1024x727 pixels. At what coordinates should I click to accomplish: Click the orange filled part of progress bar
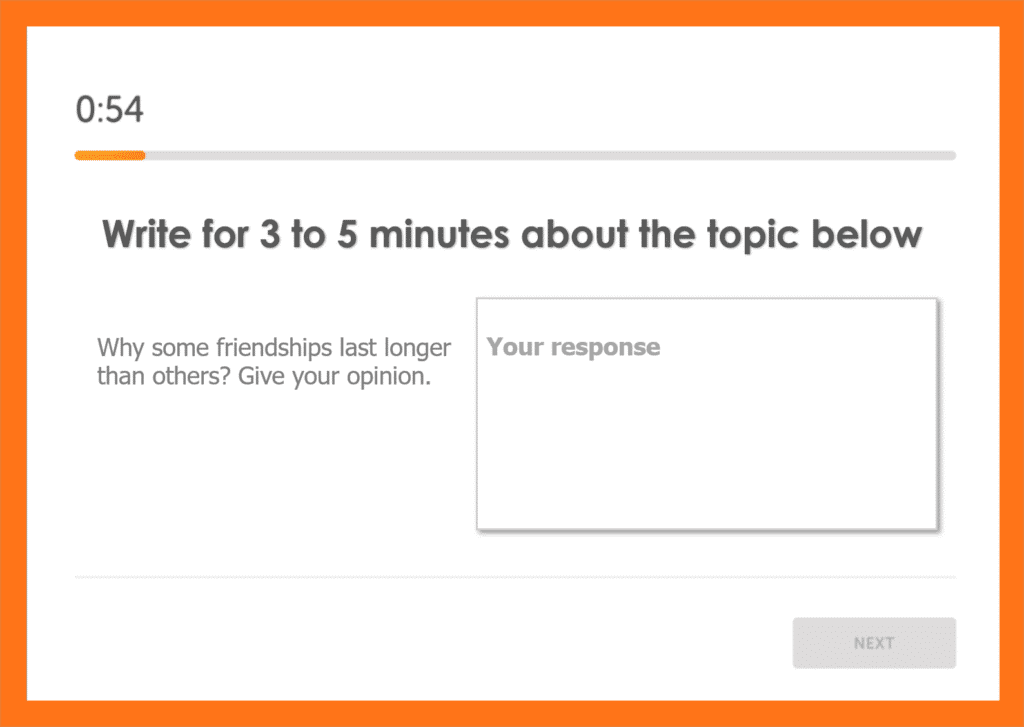tap(110, 155)
